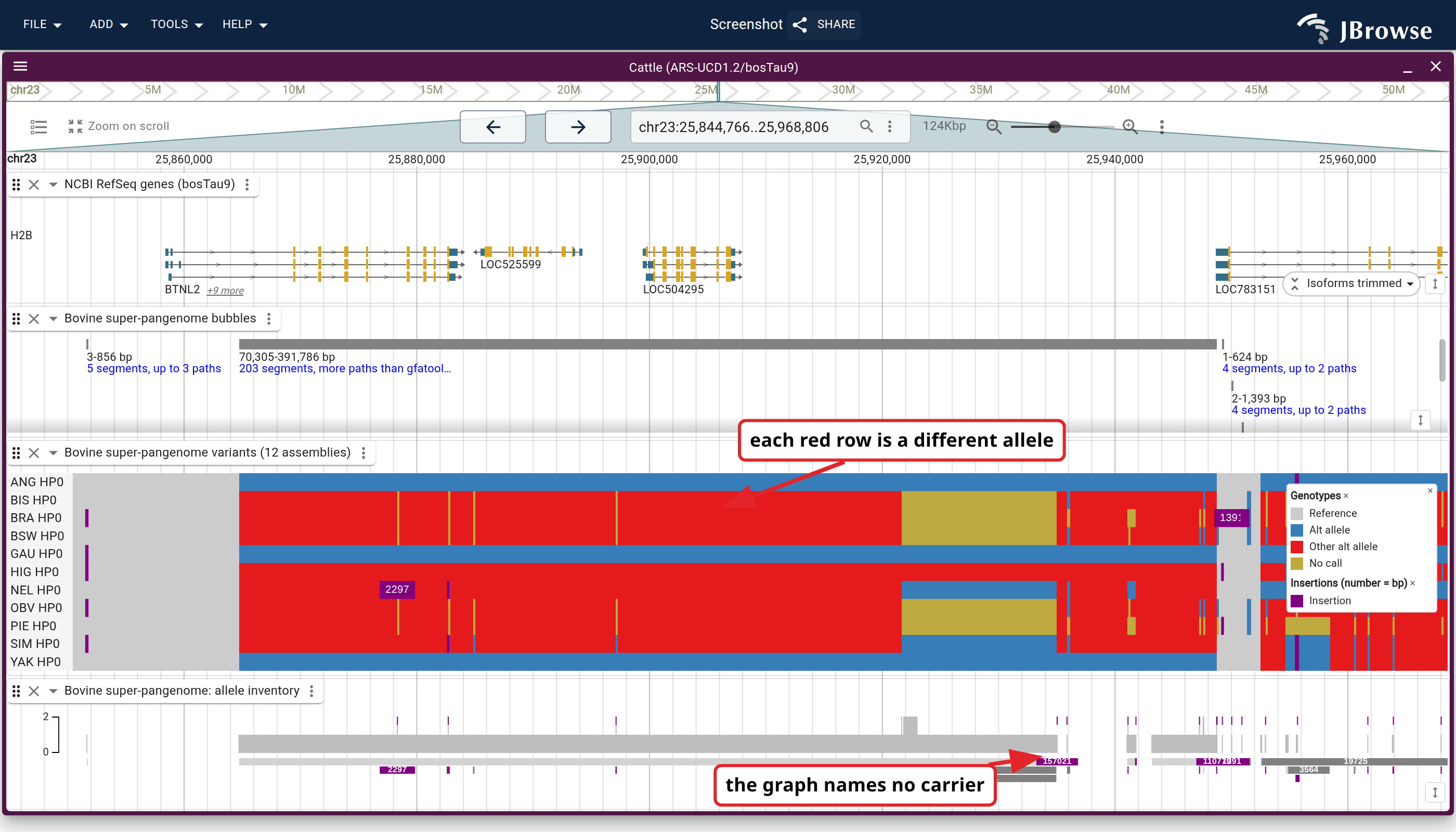Zoom in with the plus magnifier
1456x832 pixels.
pos(1130,126)
